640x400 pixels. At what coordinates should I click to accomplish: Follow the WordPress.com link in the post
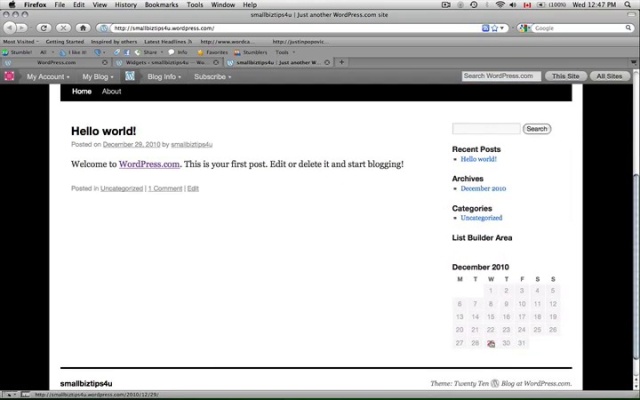149,164
